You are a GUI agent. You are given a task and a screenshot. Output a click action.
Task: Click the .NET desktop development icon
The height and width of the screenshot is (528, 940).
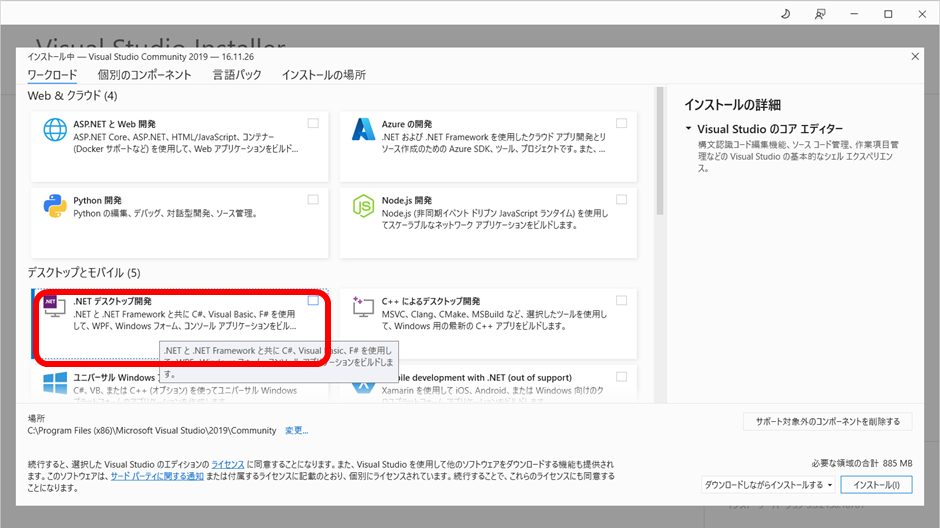(55, 308)
